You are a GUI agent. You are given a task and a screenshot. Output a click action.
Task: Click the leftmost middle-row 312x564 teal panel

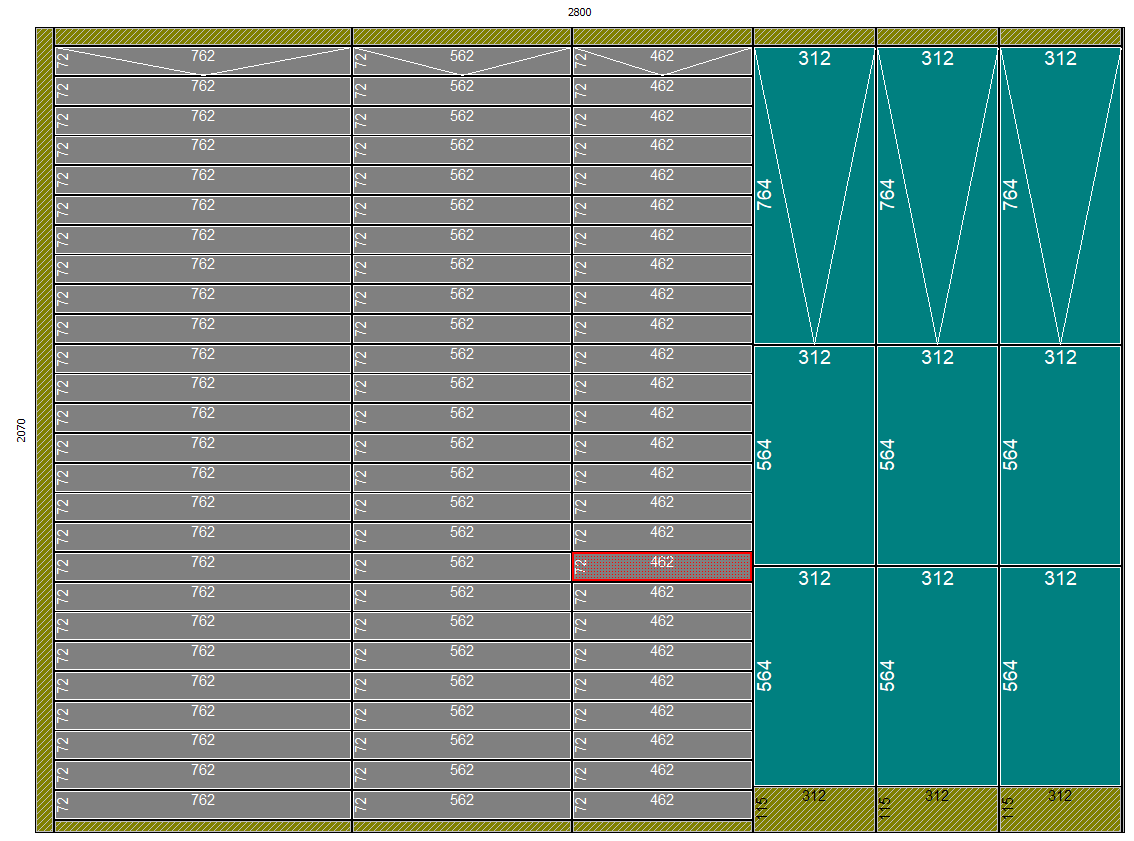814,456
